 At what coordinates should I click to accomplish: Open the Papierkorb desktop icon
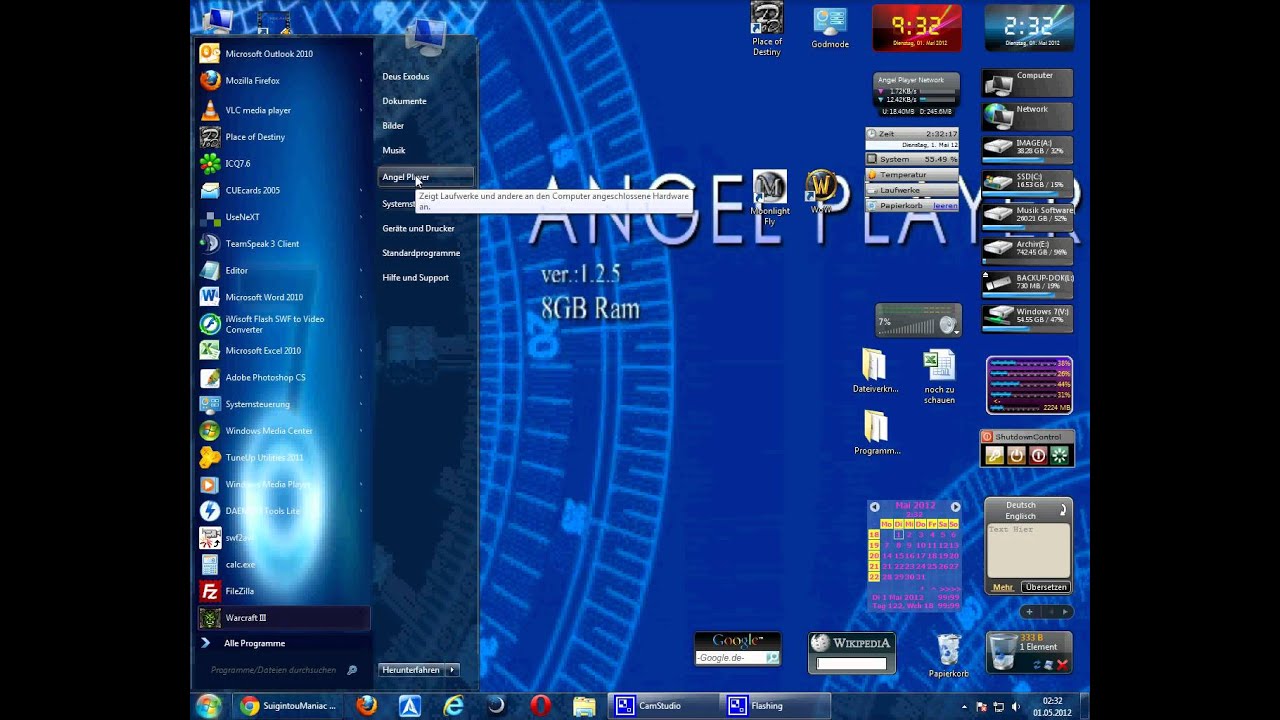click(948, 655)
